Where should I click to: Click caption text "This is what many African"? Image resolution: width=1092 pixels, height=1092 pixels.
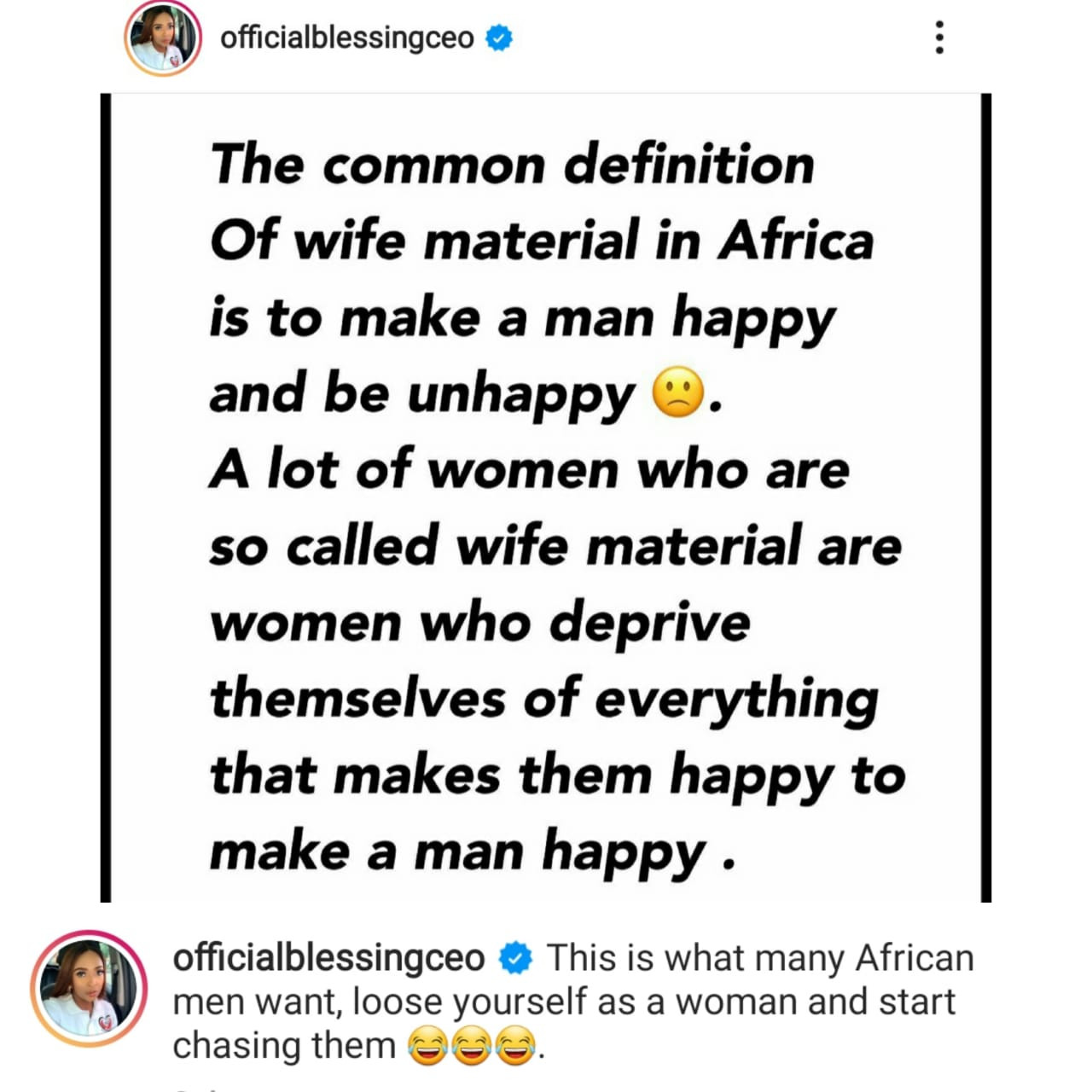pyautogui.click(x=759, y=958)
